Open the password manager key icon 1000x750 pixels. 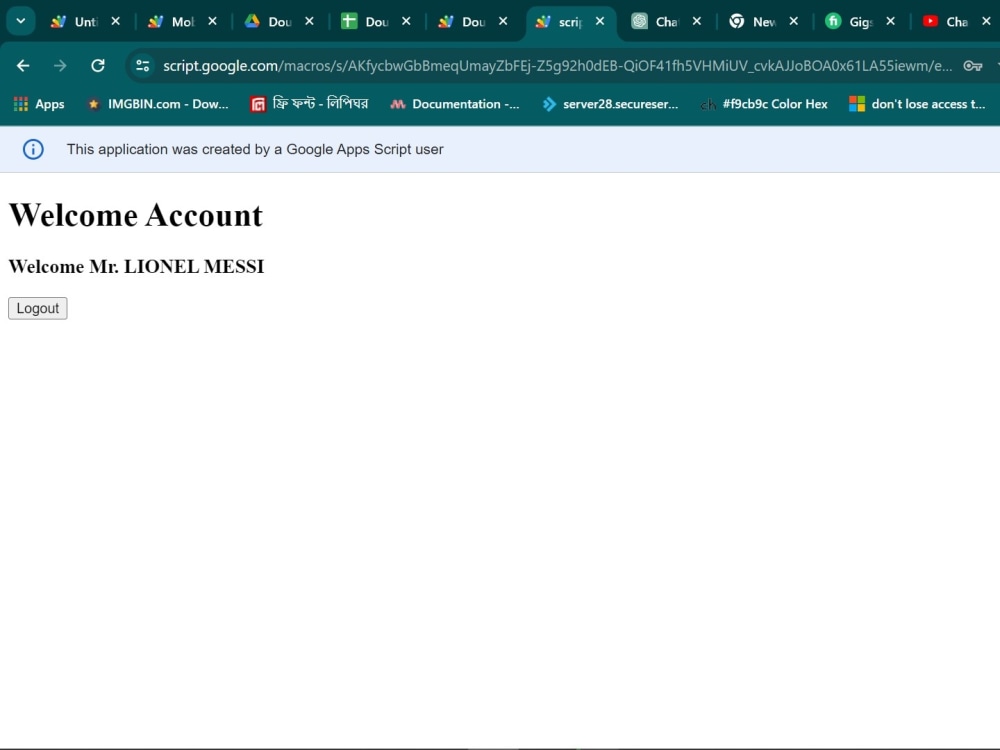[973, 66]
